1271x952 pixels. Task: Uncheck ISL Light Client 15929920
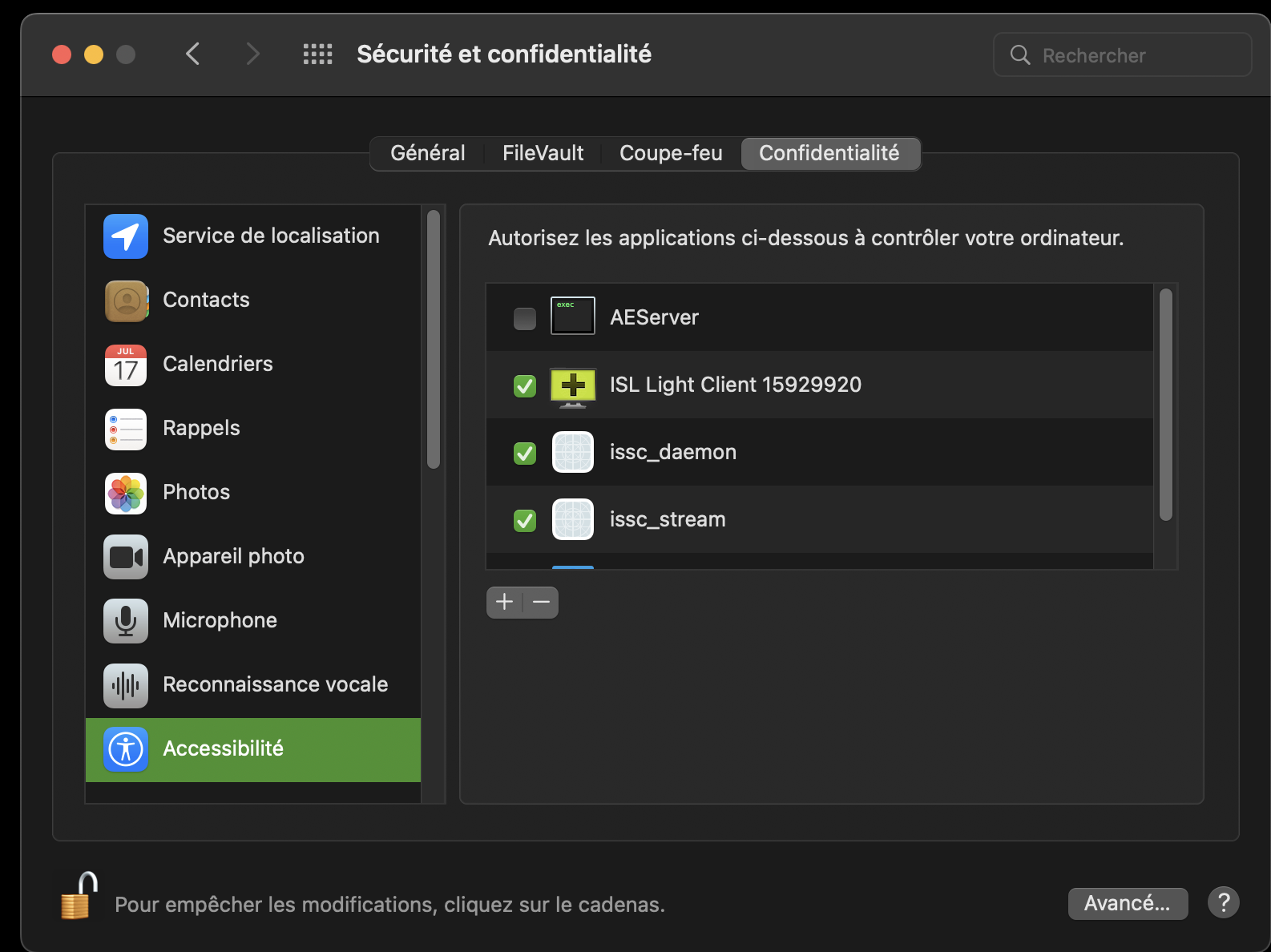525,386
